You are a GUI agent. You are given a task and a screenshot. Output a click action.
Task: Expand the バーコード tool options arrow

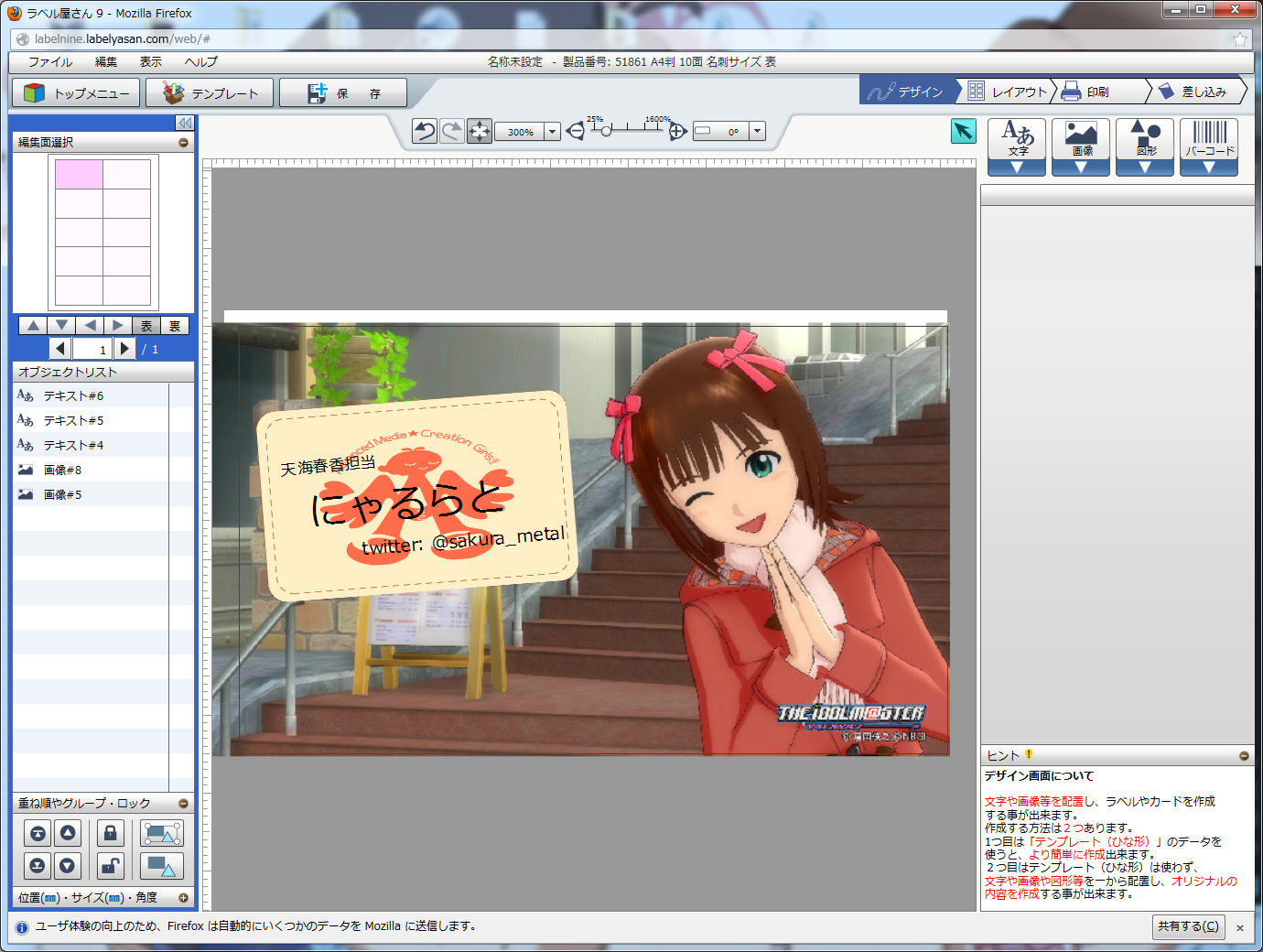coord(1209,168)
